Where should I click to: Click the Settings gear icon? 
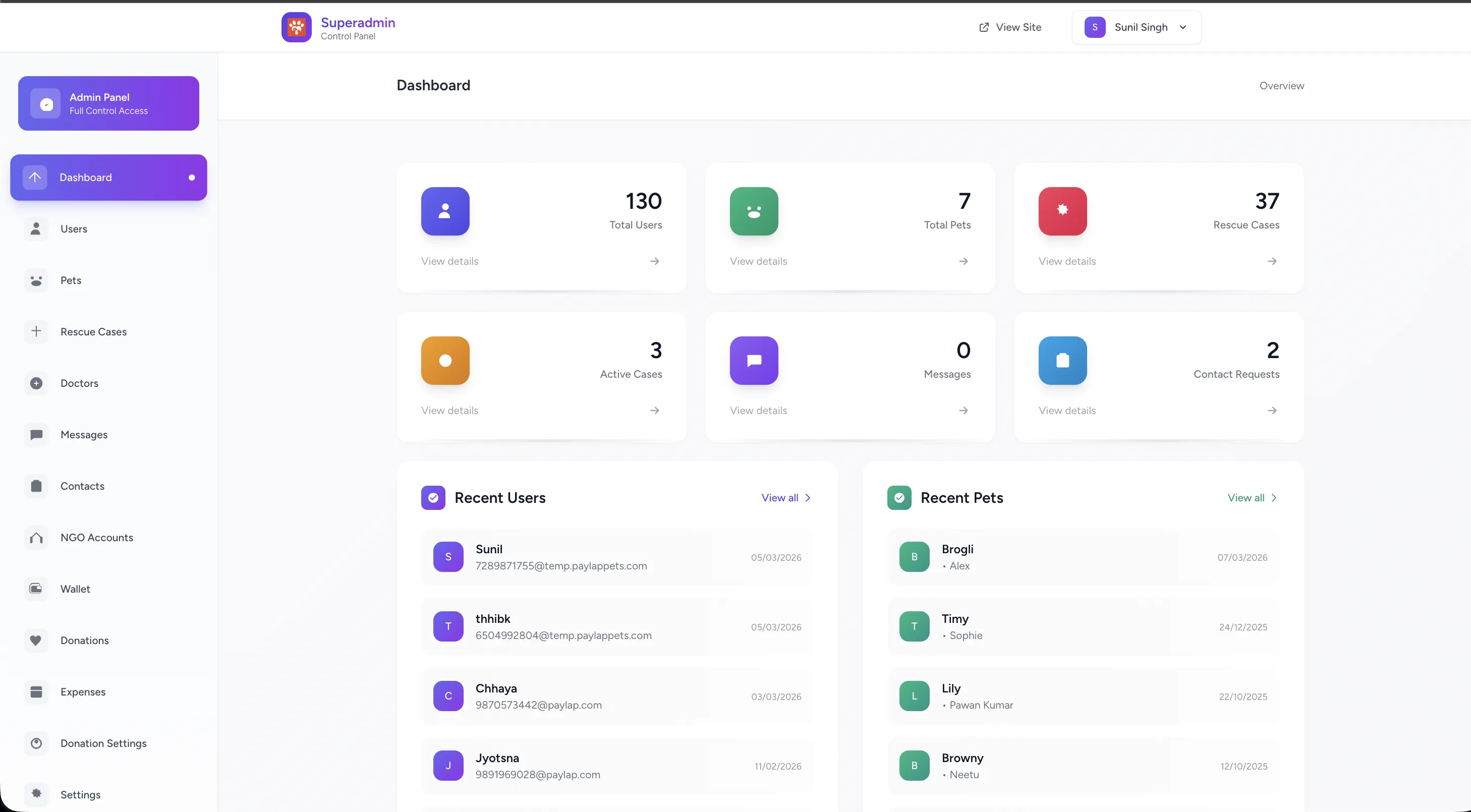(x=36, y=794)
